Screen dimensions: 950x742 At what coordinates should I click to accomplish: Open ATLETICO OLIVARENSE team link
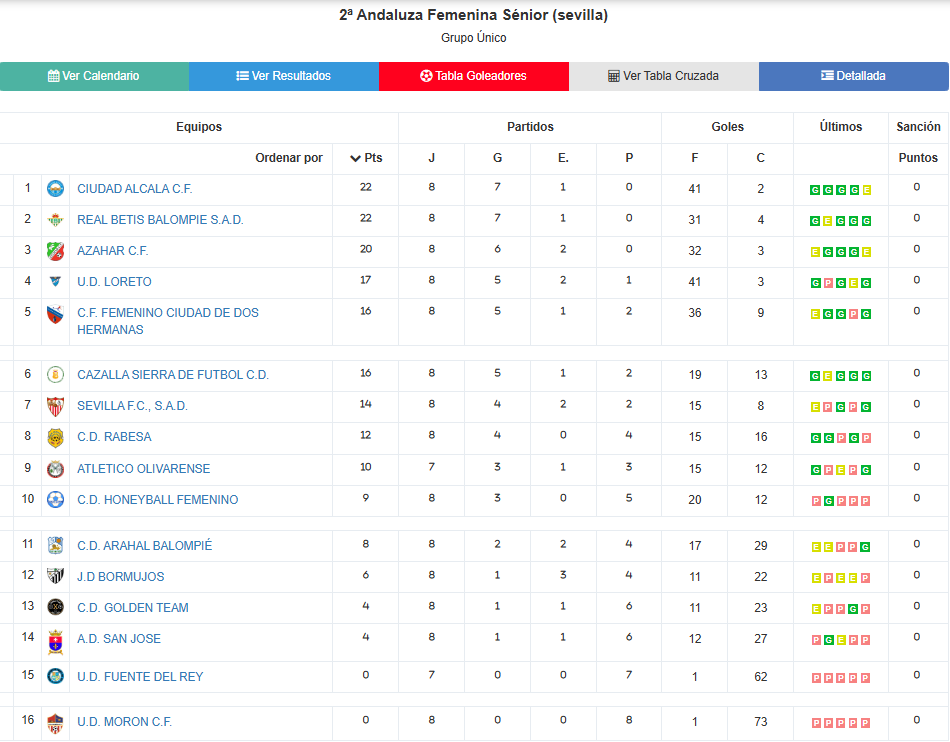(x=144, y=469)
